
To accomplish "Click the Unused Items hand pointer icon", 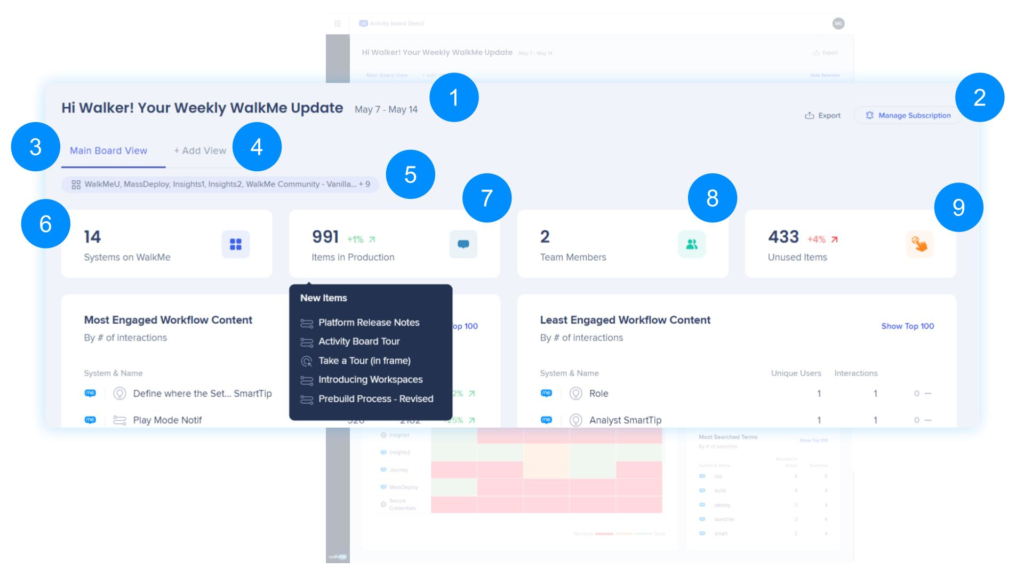I will (920, 244).
